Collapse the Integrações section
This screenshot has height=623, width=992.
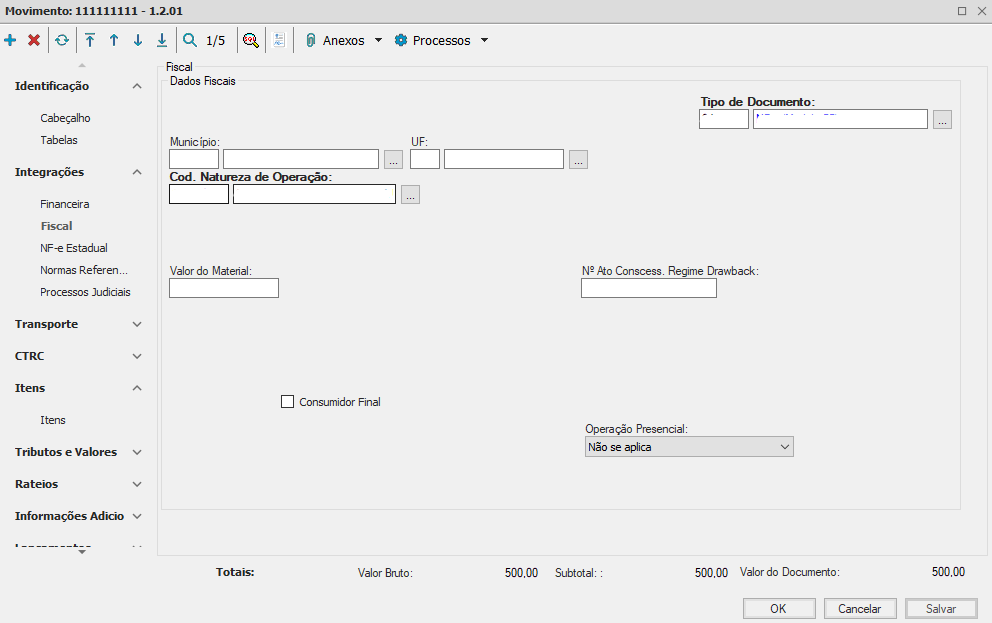click(x=137, y=172)
